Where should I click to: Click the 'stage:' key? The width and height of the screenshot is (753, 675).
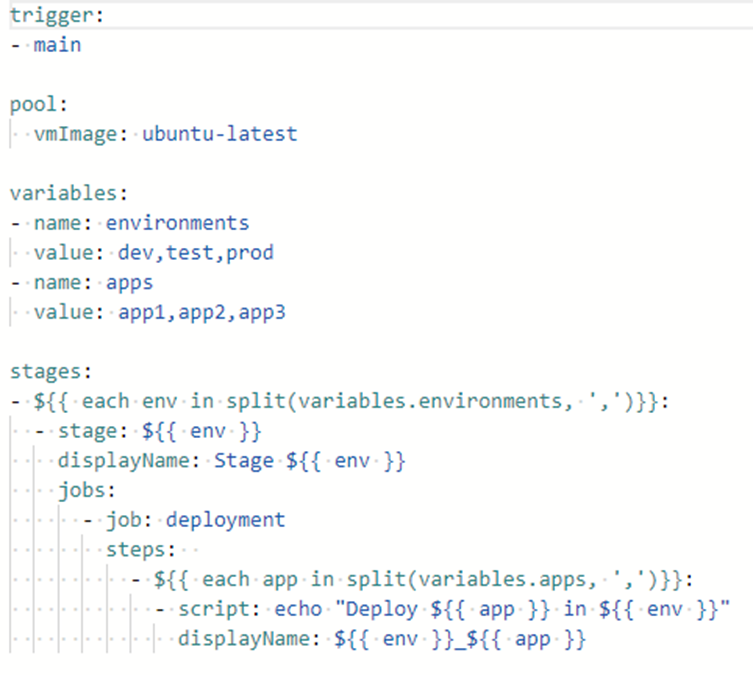[x=93, y=431]
